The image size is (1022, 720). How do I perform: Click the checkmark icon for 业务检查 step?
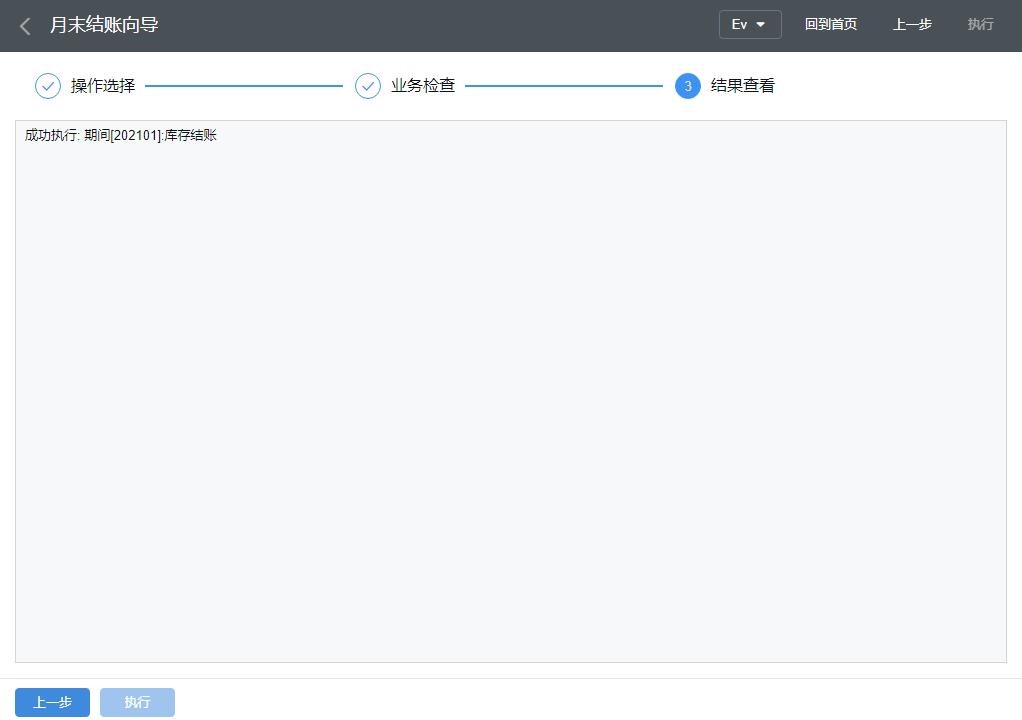pos(368,86)
